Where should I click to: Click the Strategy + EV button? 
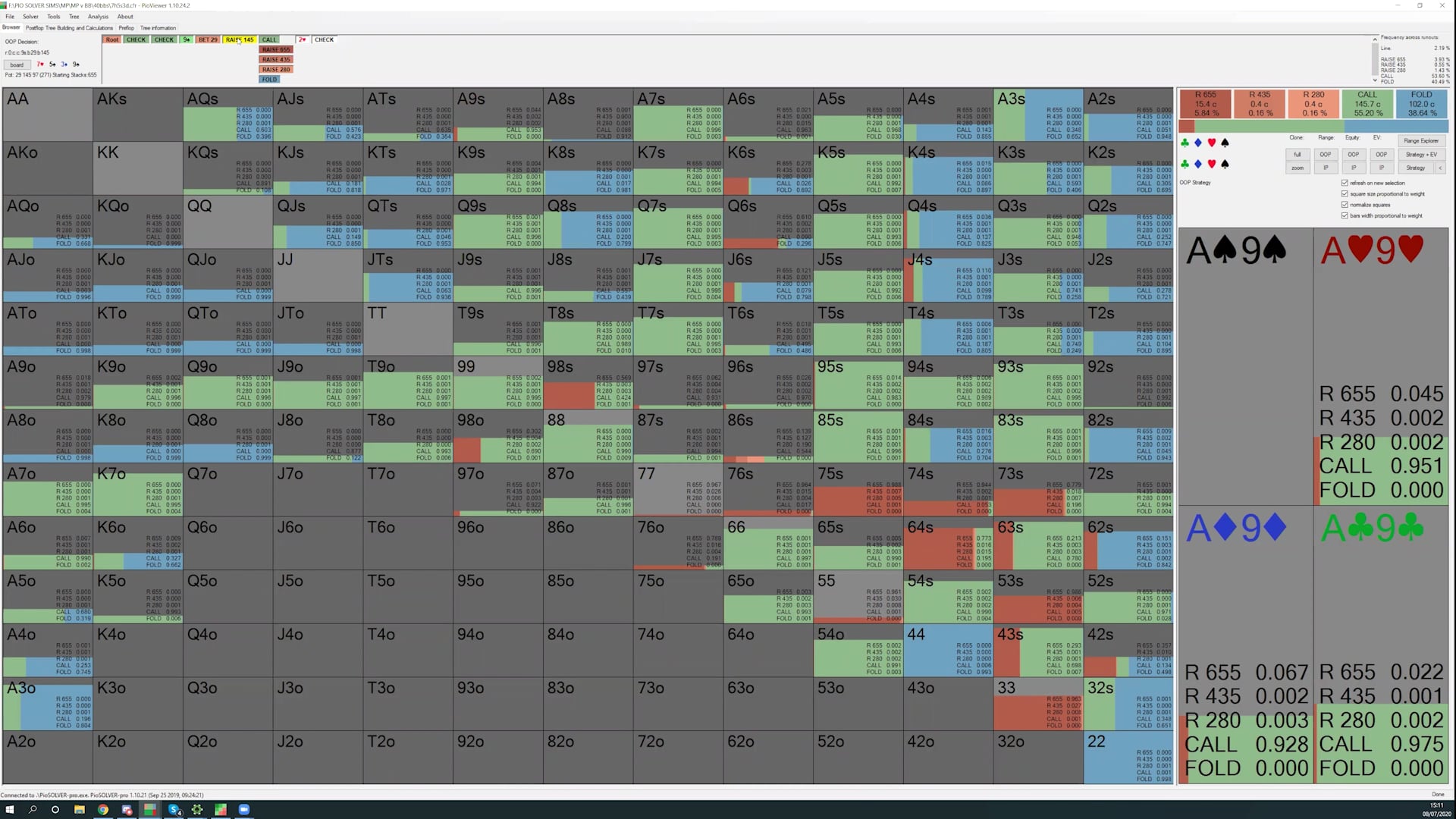click(1420, 155)
